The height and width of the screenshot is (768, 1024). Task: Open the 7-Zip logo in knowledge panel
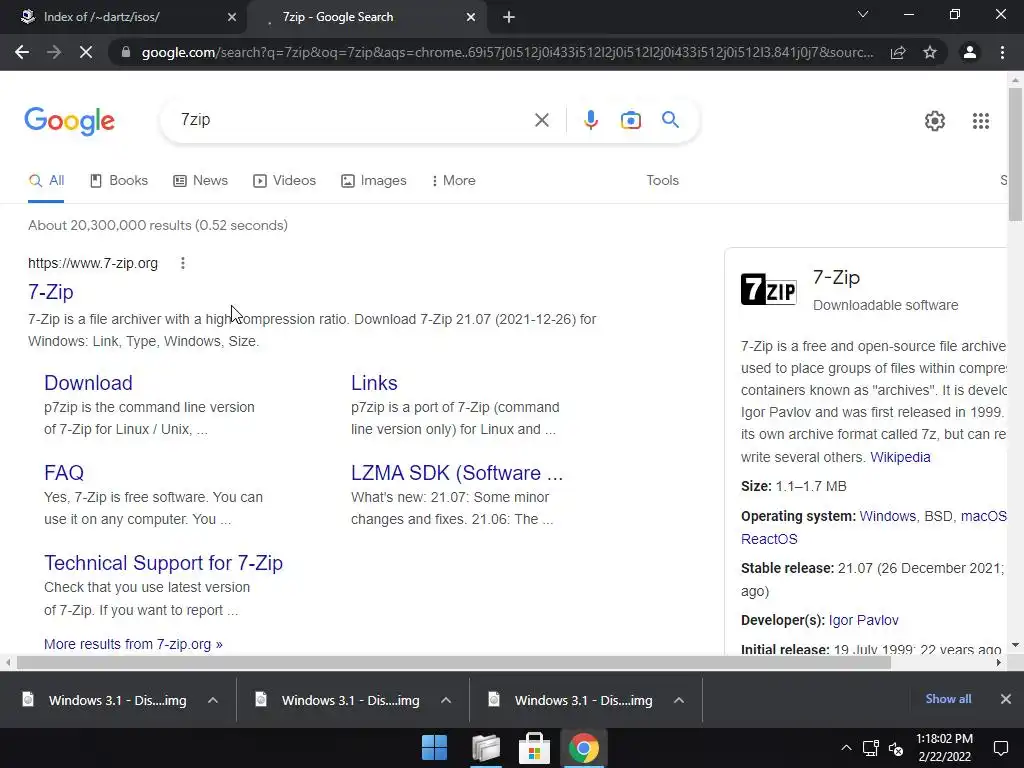769,289
